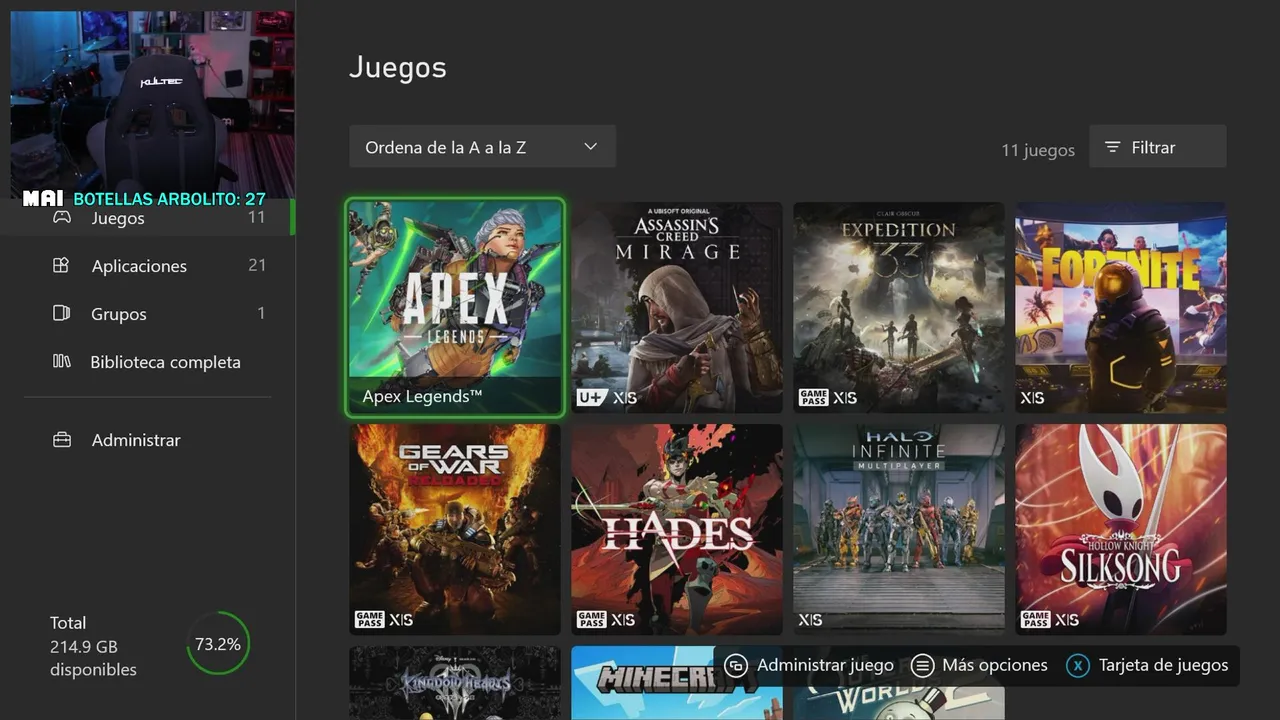Open the Administrar menu item
Screen dimensions: 1280x720
(x=147, y=439)
